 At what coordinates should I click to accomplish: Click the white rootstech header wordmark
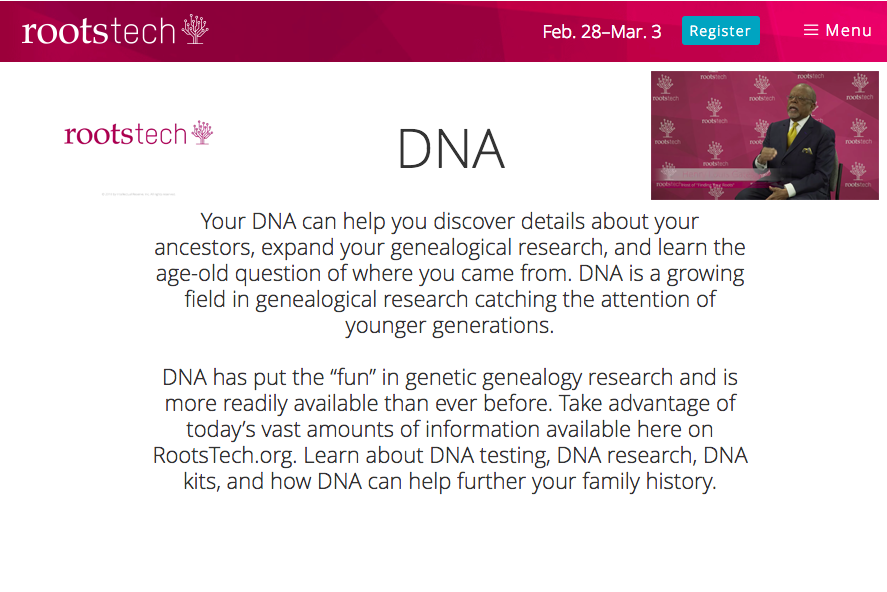(x=98, y=32)
